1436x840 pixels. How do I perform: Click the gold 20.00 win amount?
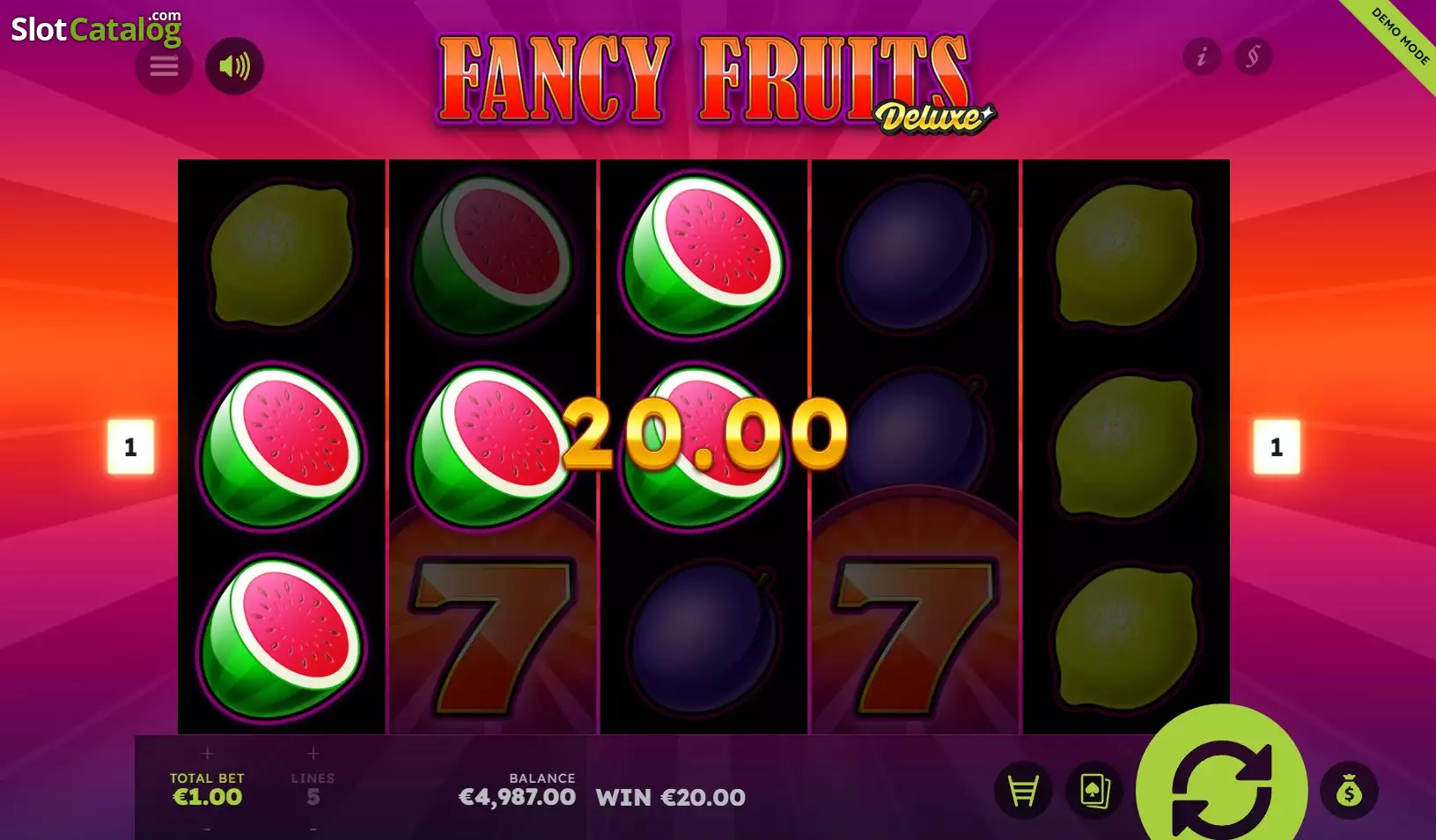coord(705,432)
